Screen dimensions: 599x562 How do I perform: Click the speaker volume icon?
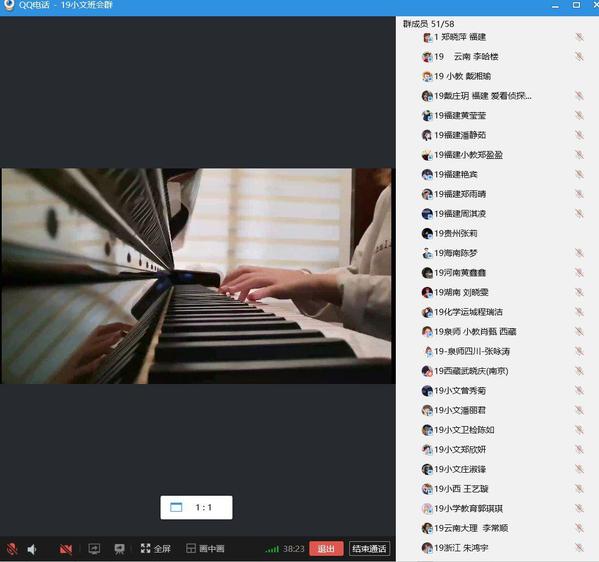tap(32, 549)
